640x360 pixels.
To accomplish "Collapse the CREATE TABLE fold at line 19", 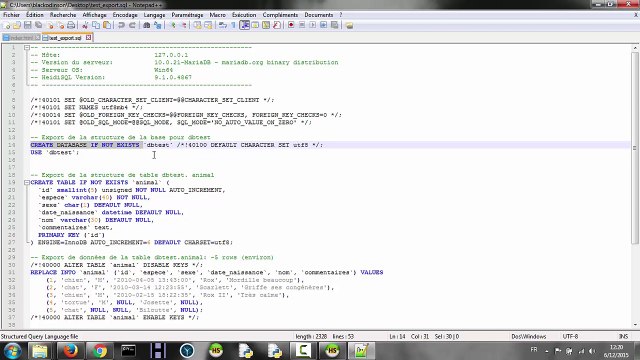I will pyautogui.click(x=27, y=182).
